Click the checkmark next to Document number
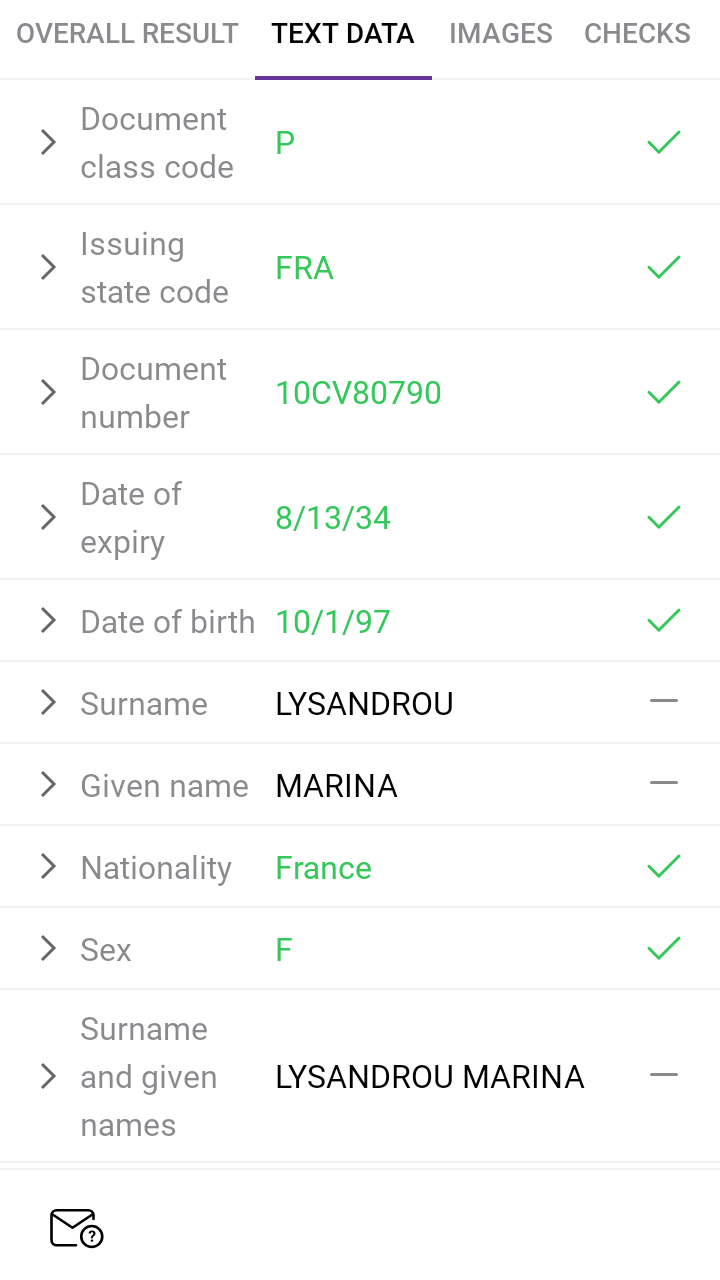The height and width of the screenshot is (1280, 720). pos(664,393)
